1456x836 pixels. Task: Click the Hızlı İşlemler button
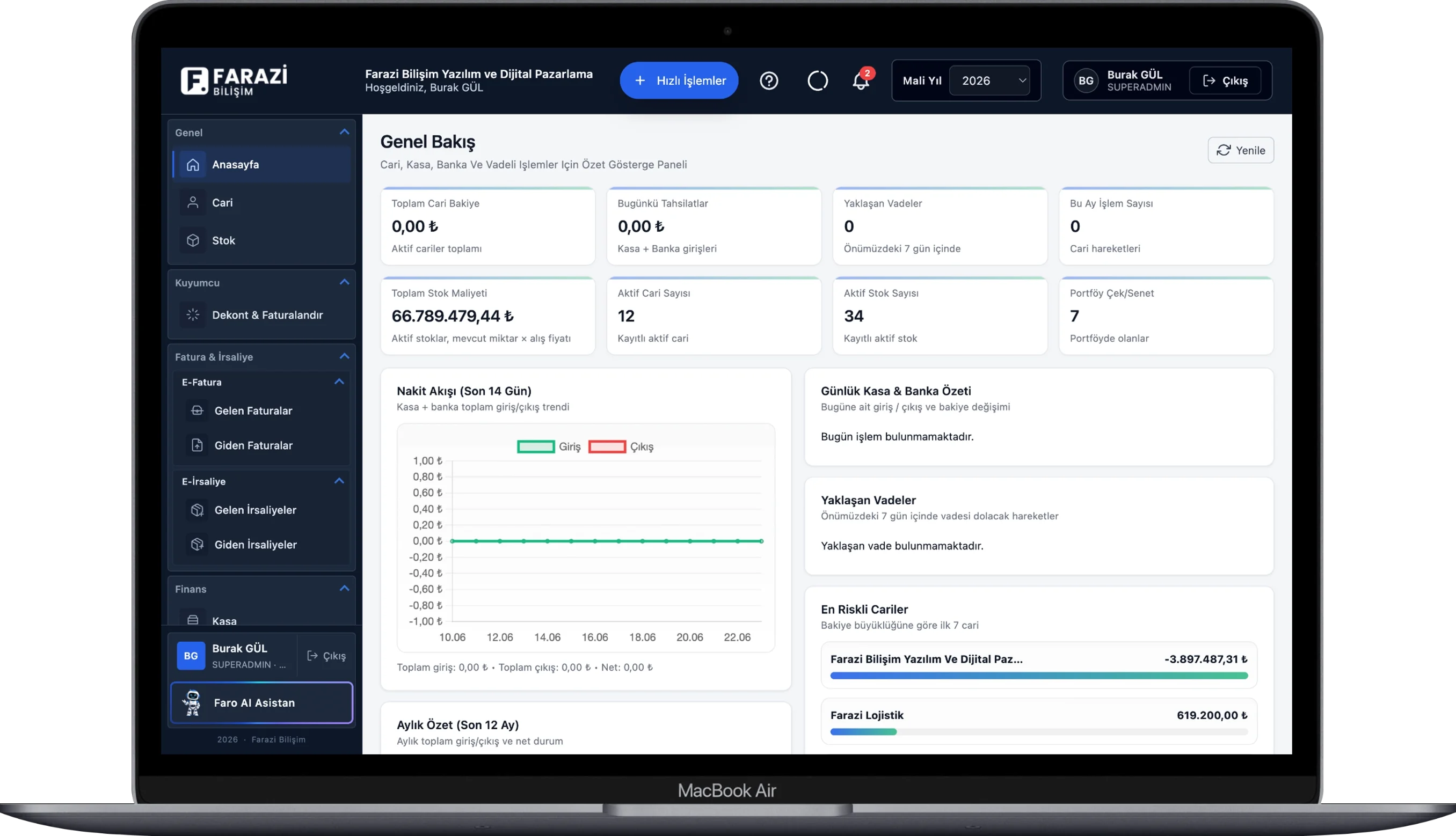click(679, 80)
